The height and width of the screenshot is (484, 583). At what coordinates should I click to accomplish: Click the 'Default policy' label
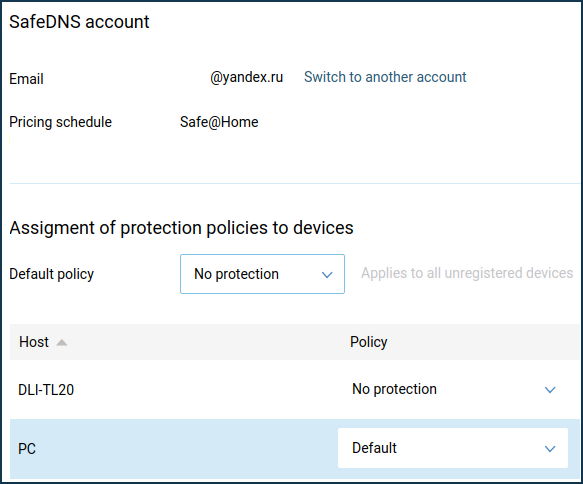[52, 274]
